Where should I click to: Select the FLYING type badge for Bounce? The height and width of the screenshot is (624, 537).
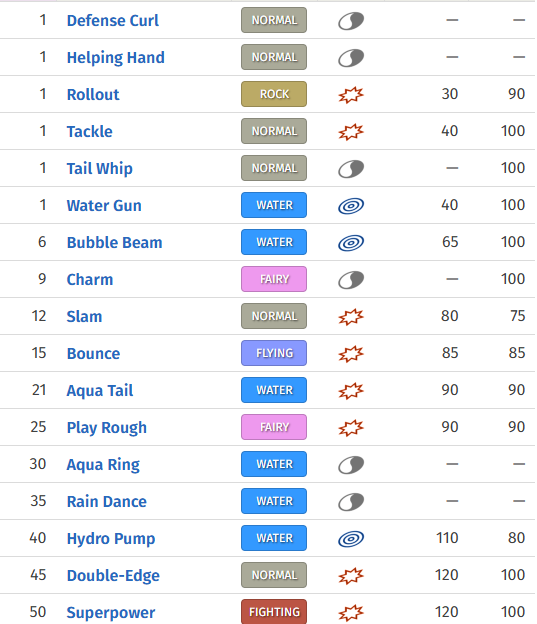click(274, 353)
